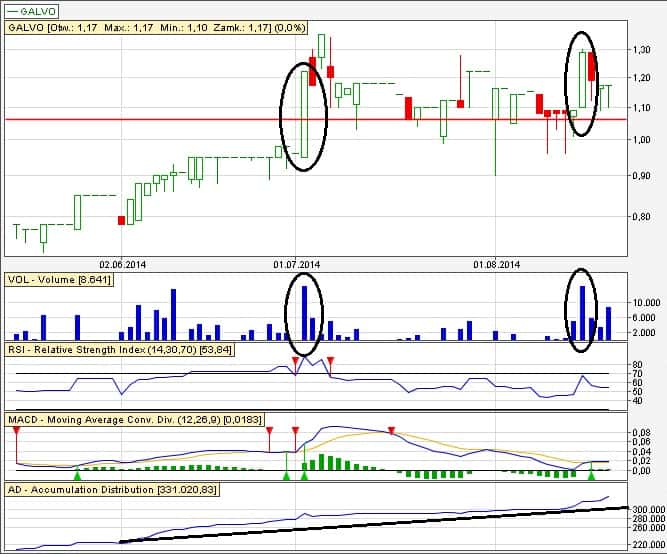
Task: Click the VOL - Volume panel label
Action: coord(59,279)
